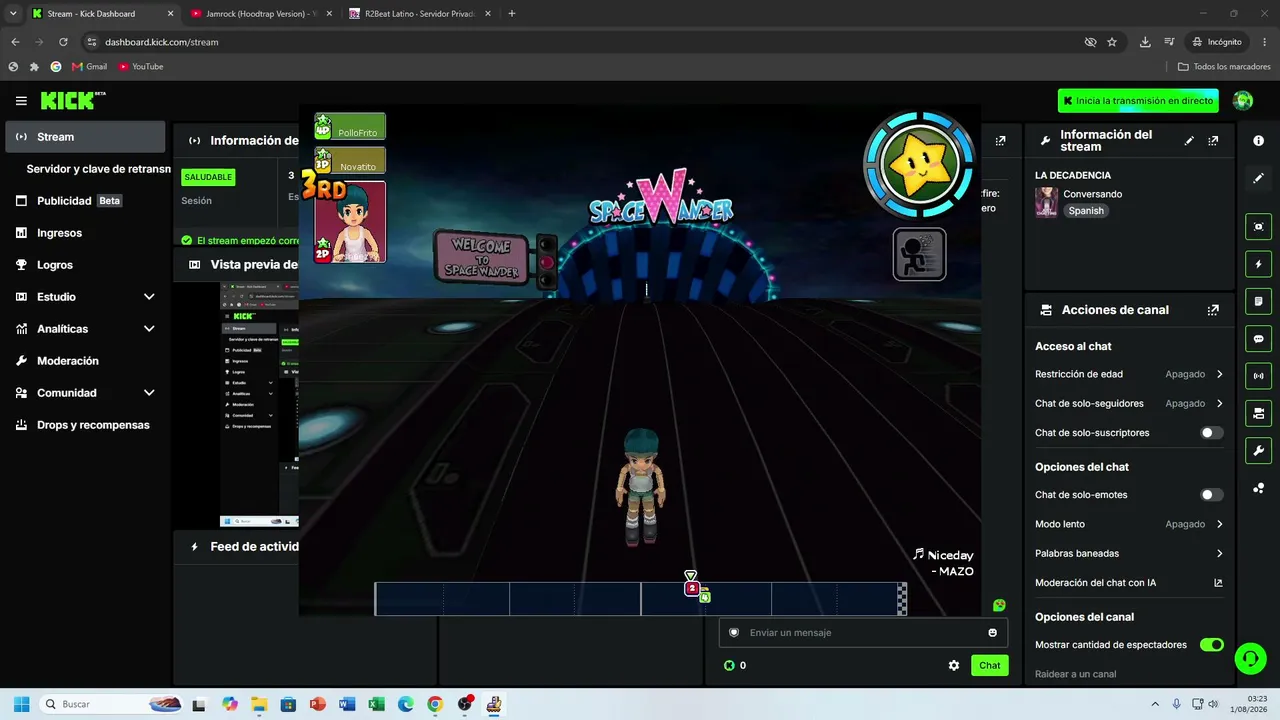Click the lightning bolt sidebar icon

coord(1258,264)
